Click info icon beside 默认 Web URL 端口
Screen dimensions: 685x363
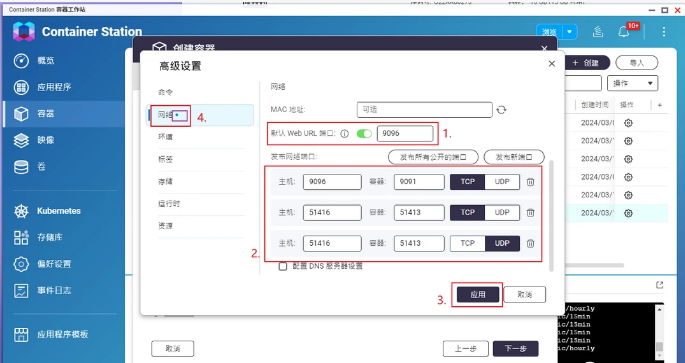(x=345, y=134)
